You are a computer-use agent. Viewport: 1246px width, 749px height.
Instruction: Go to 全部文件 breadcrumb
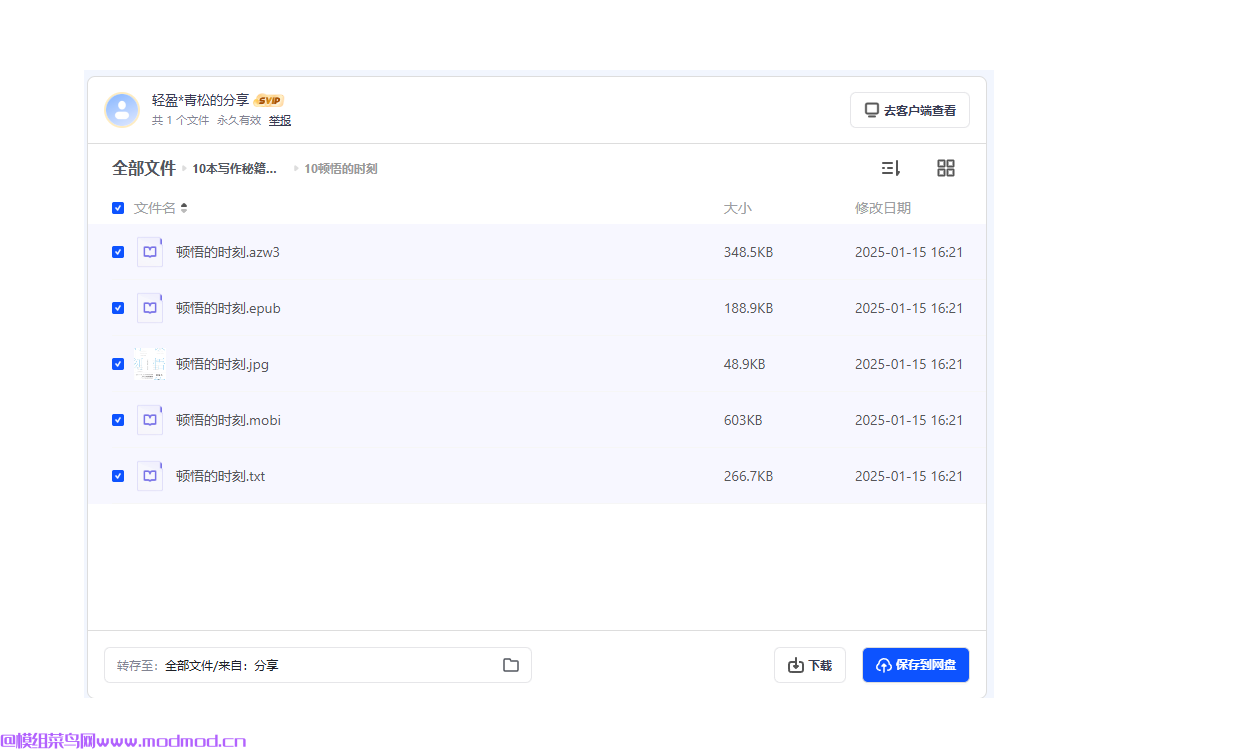tap(144, 168)
